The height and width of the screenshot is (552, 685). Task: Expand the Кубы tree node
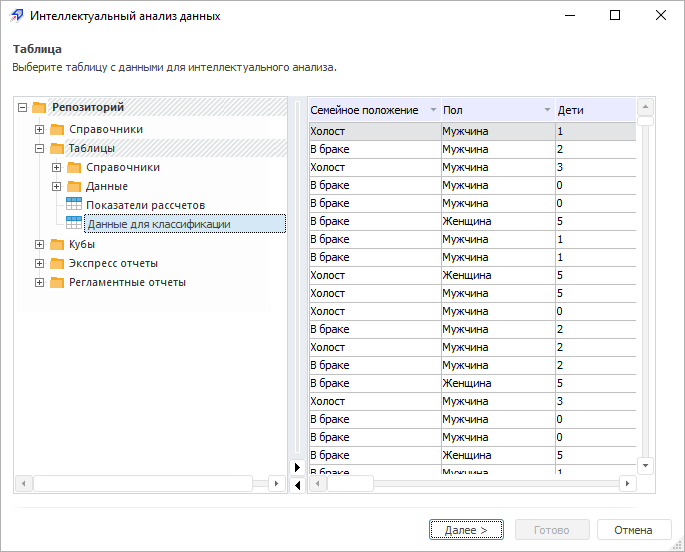point(40,245)
